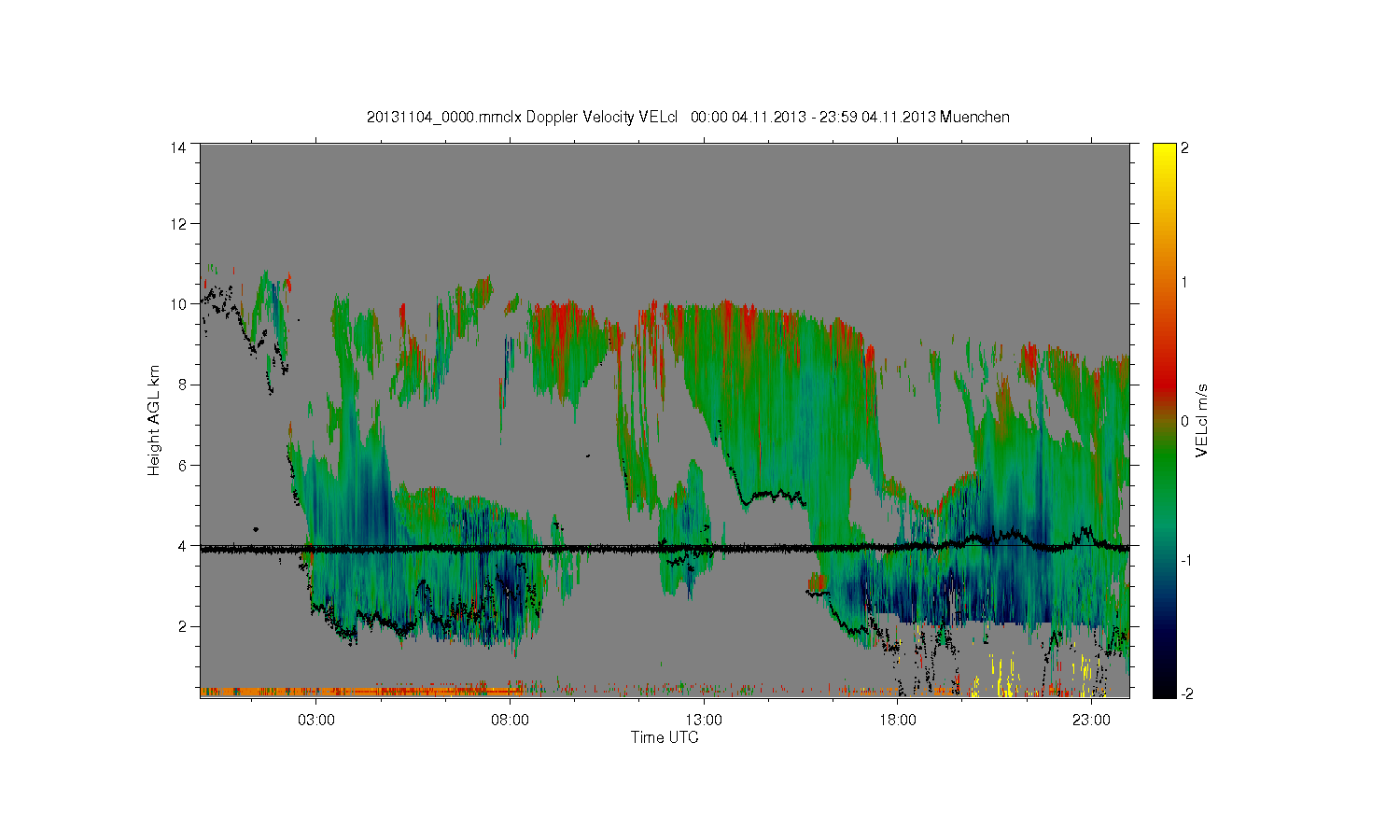Image resolution: width=1400 pixels, height=840 pixels.
Task: Click the plot title text at top
Action: coord(688,117)
